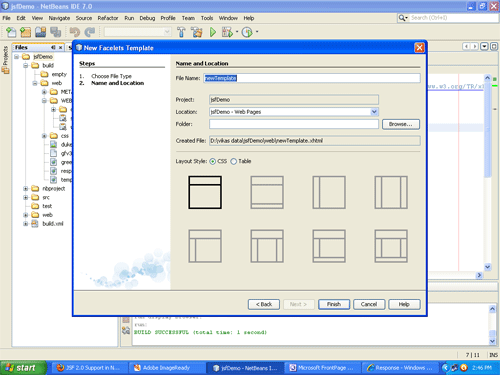Screen dimensions: 500x375
Task: Select the CSS layout style radio
Action: (x=213, y=161)
